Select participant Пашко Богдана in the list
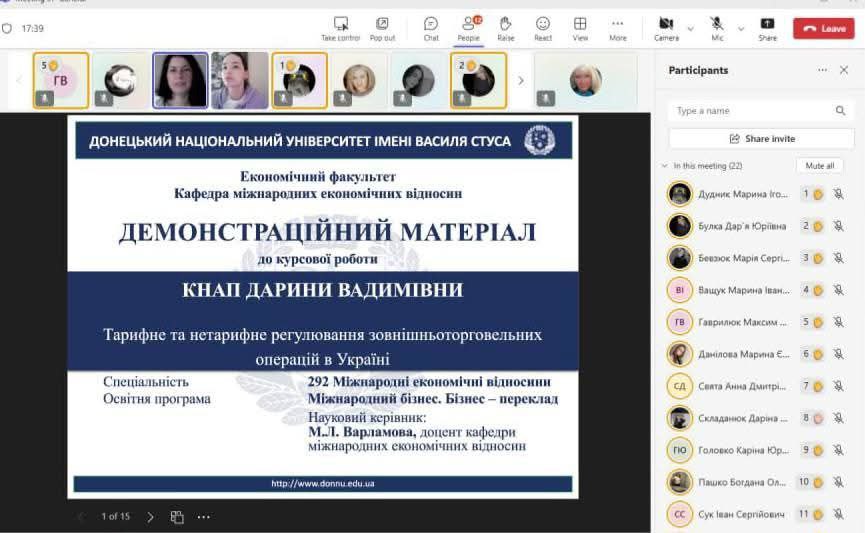This screenshot has height=533, width=865. pos(756,482)
